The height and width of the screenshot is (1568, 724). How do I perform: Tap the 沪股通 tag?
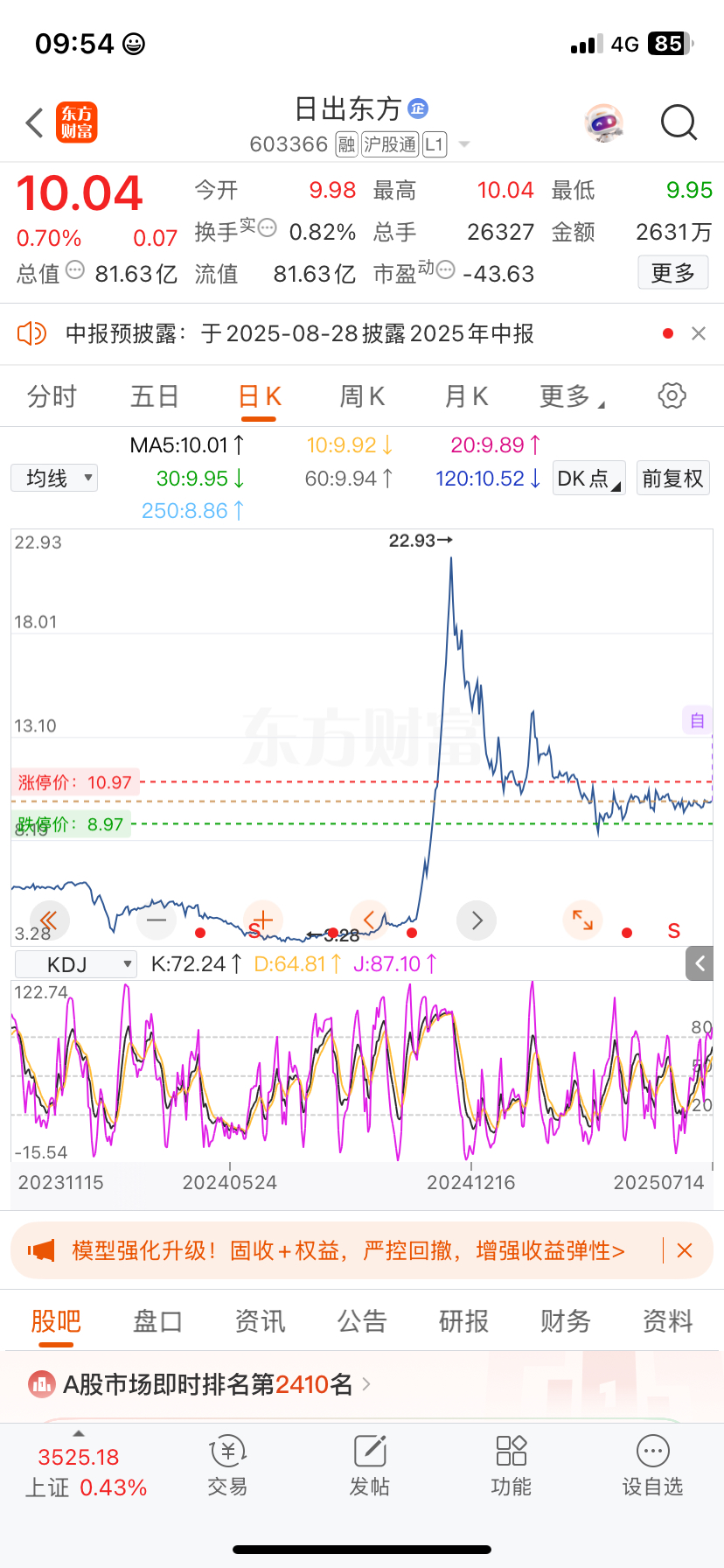390,144
